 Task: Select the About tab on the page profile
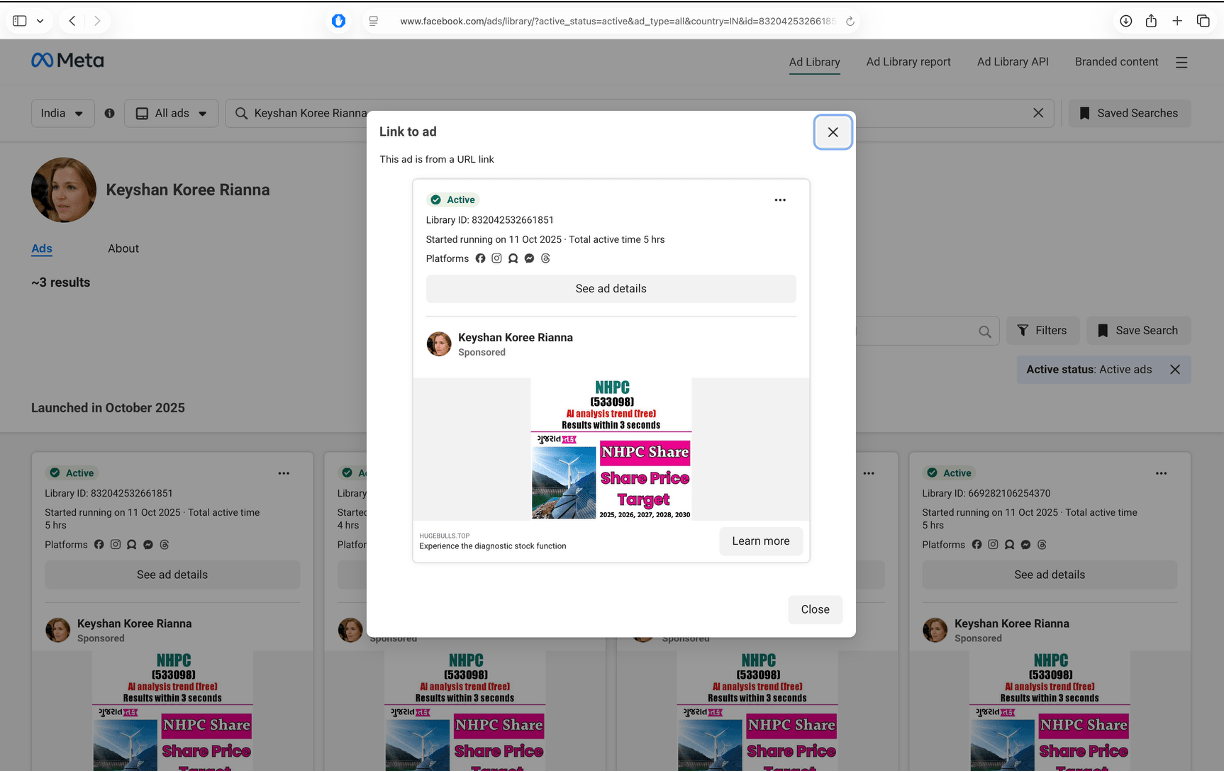tap(124, 249)
